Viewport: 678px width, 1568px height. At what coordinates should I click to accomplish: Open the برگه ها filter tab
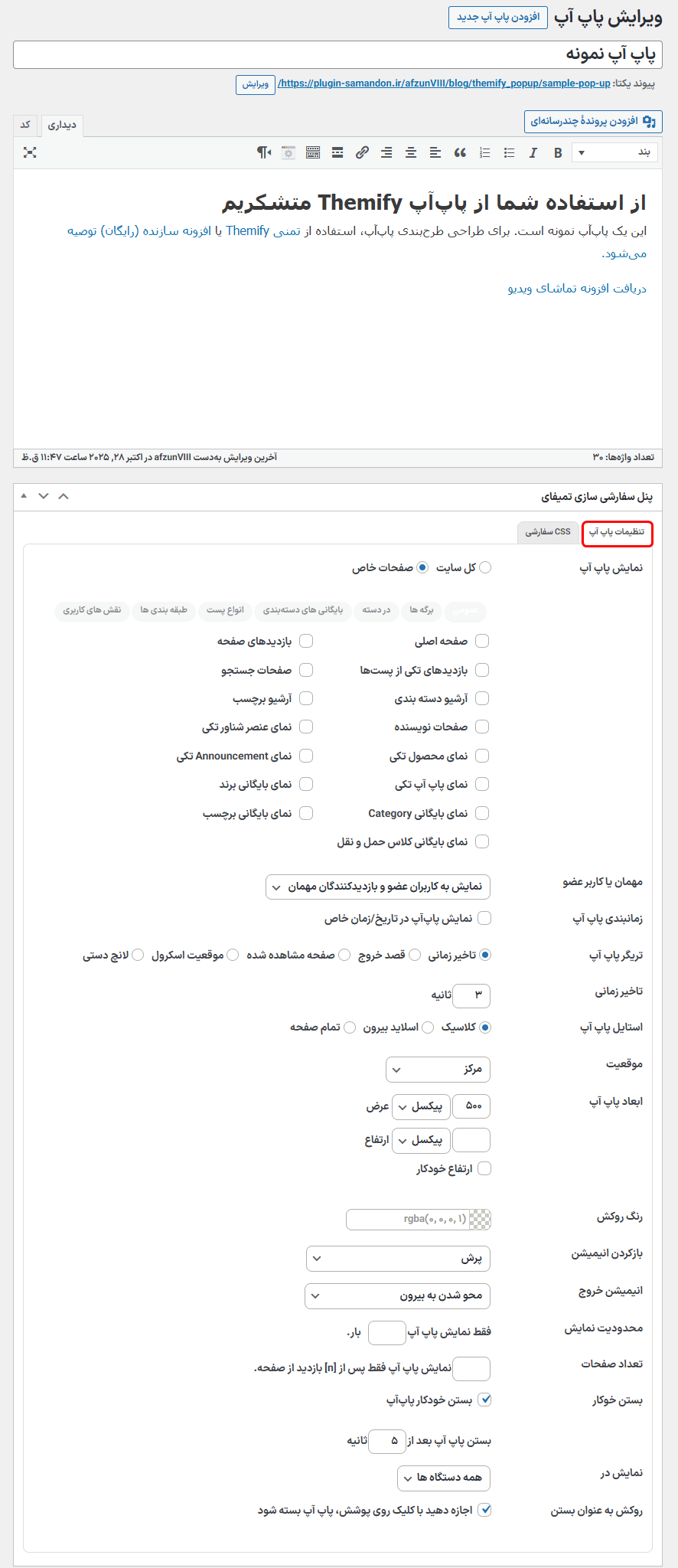coord(422,610)
